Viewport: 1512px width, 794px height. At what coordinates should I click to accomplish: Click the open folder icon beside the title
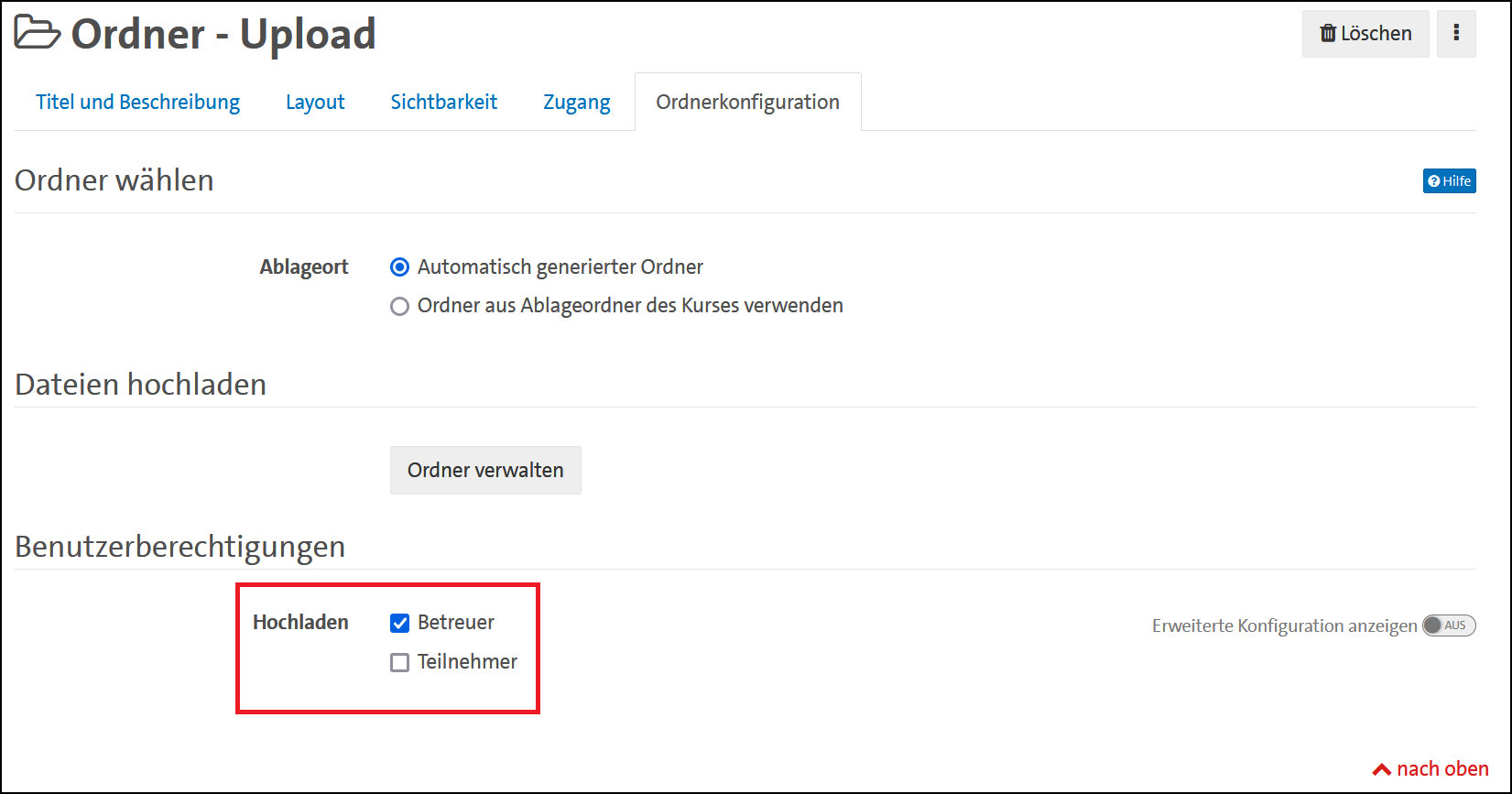click(38, 33)
